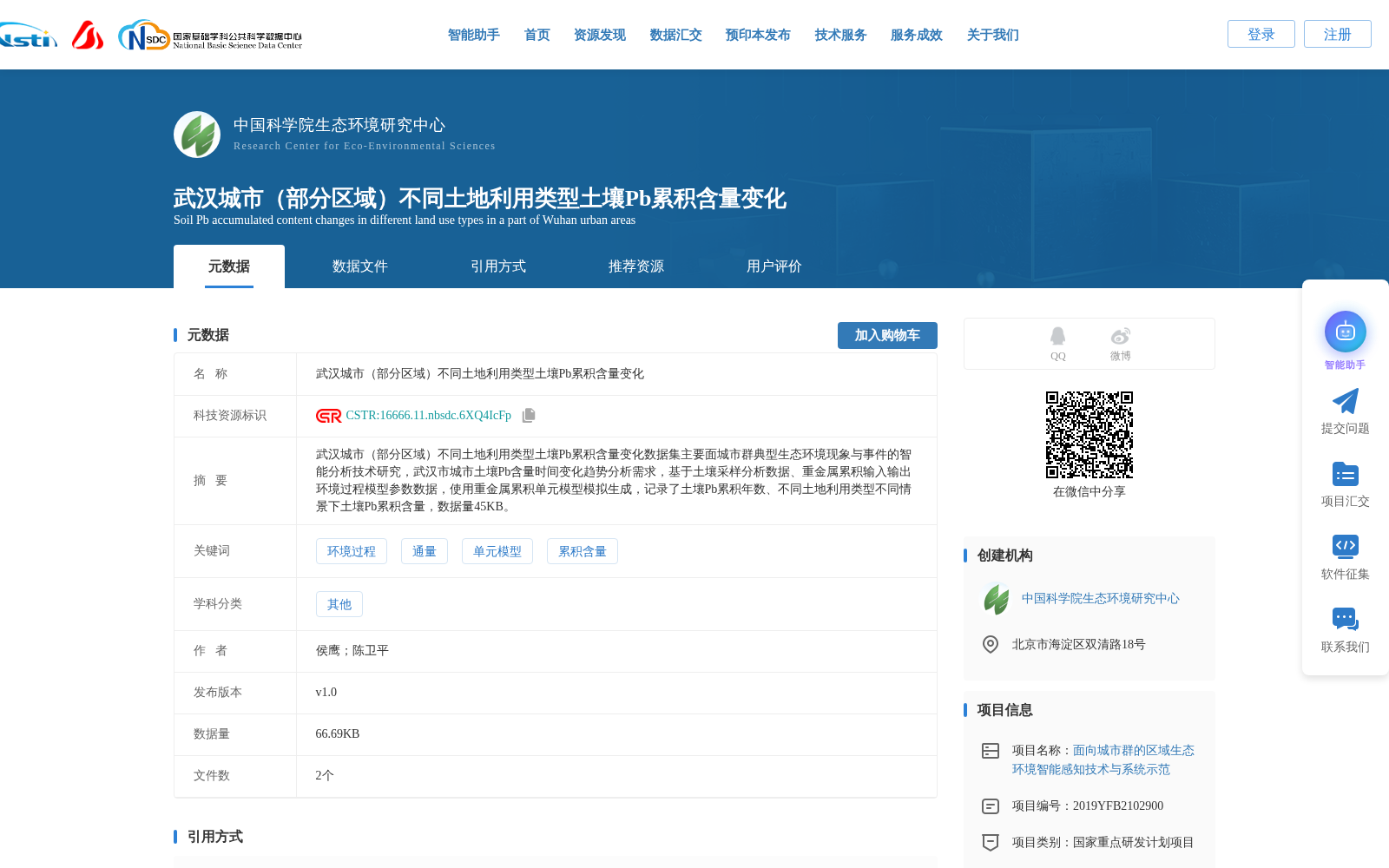Click the green leaf research center logo in banner

(x=197, y=135)
